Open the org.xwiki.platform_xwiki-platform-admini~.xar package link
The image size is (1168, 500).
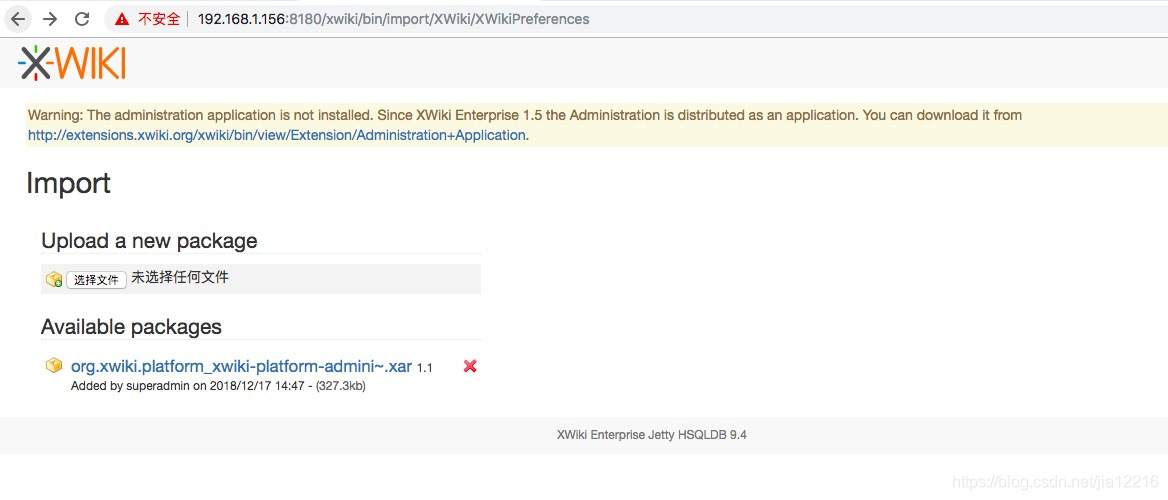[x=241, y=367]
